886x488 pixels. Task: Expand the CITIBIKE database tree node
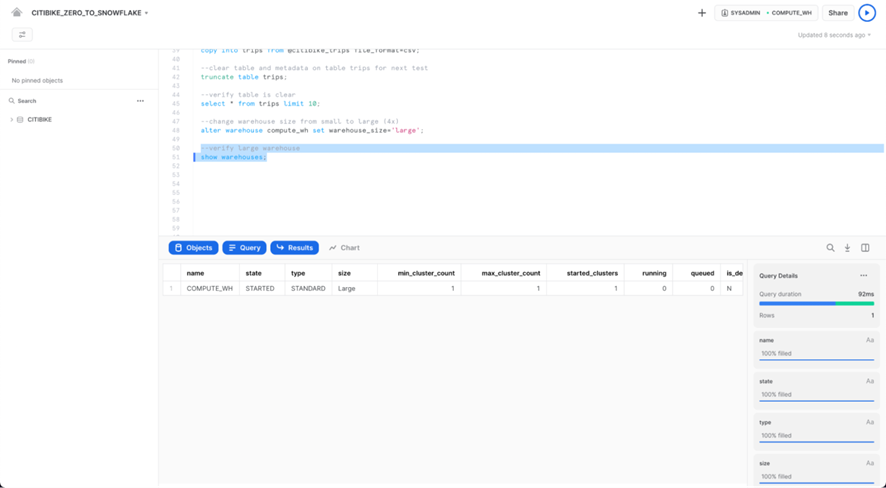[x=12, y=120]
